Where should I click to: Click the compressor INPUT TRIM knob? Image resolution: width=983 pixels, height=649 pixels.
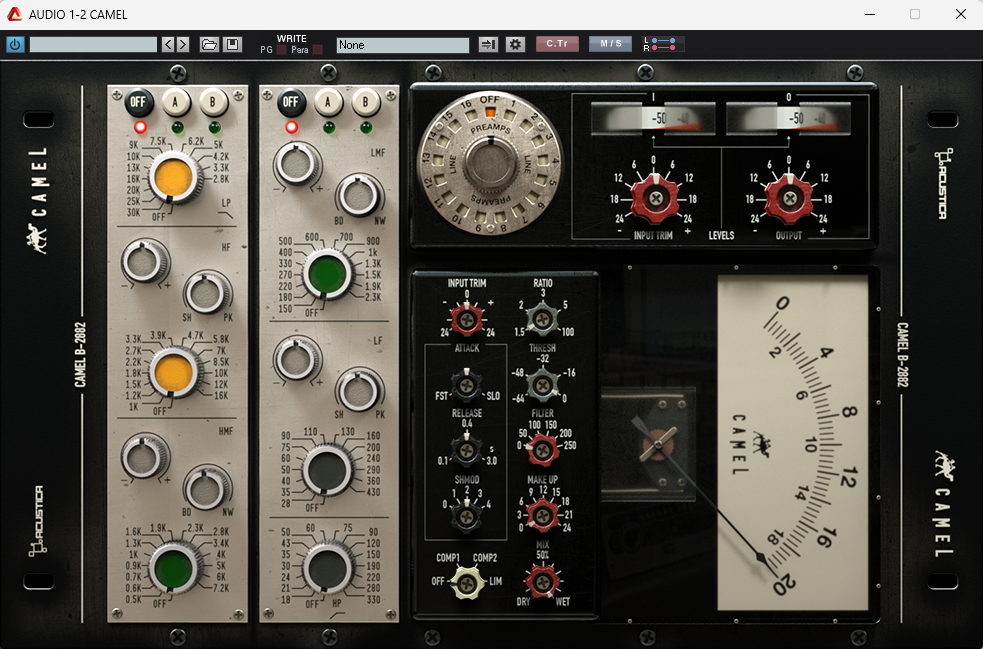coord(466,320)
